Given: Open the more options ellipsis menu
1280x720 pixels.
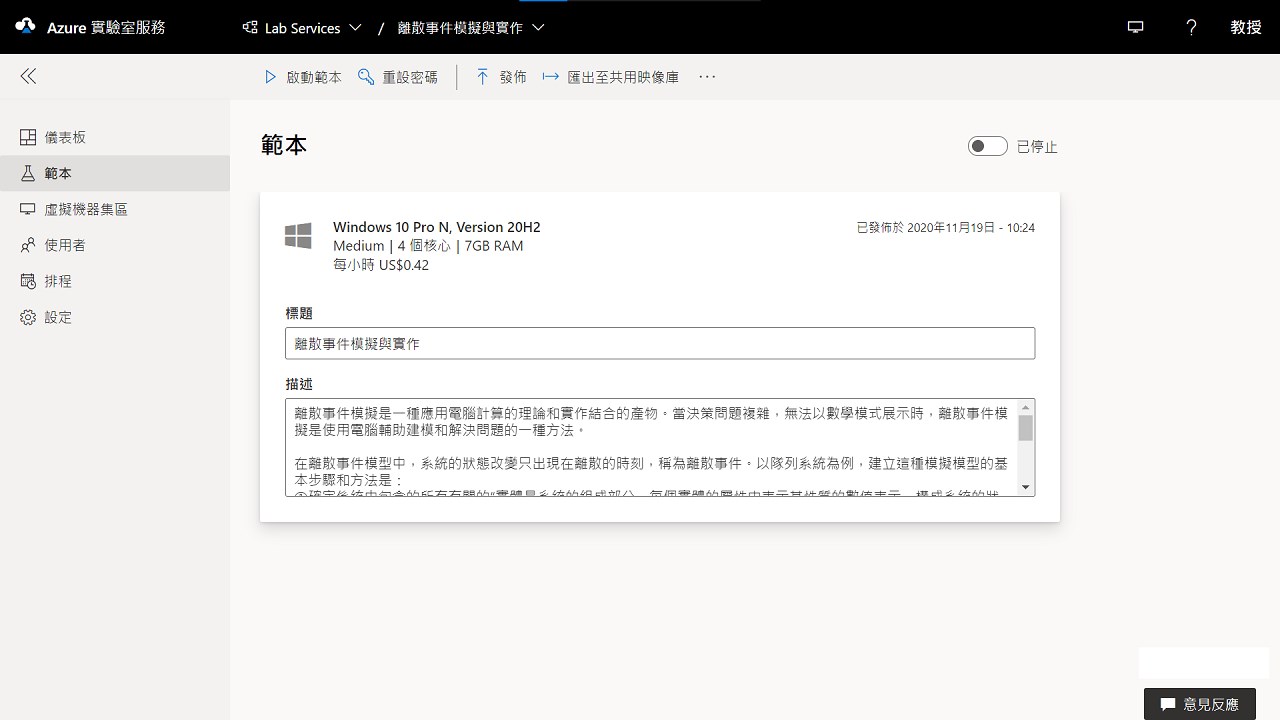Looking at the screenshot, I should pyautogui.click(x=707, y=77).
